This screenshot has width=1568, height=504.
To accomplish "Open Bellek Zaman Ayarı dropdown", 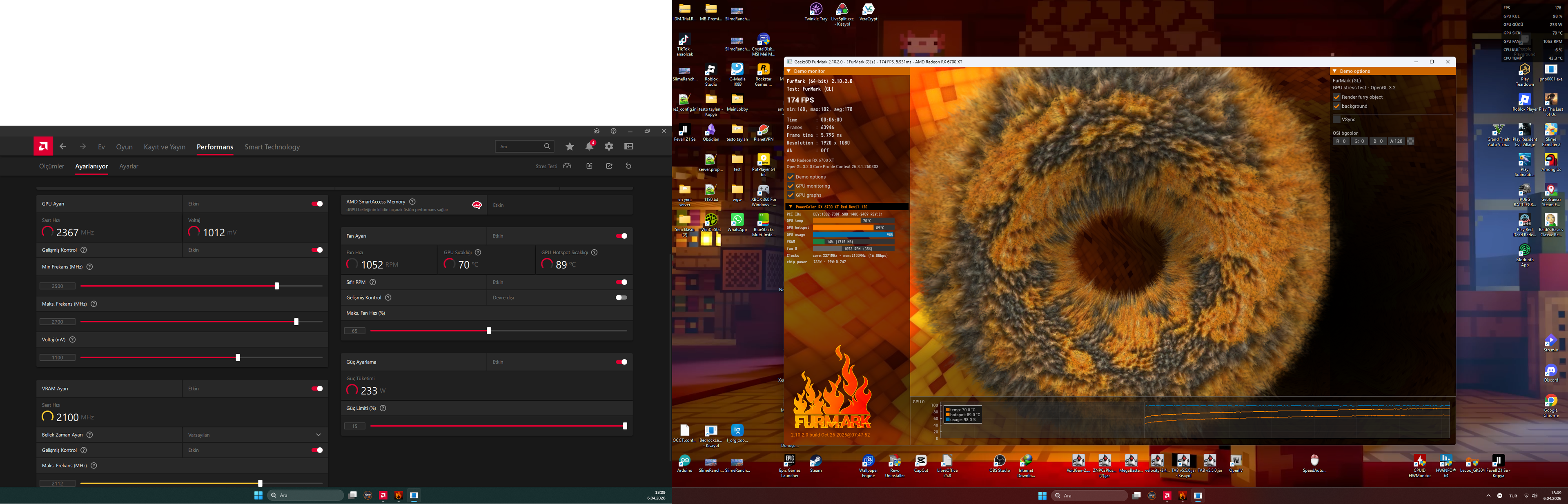I will pos(255,435).
